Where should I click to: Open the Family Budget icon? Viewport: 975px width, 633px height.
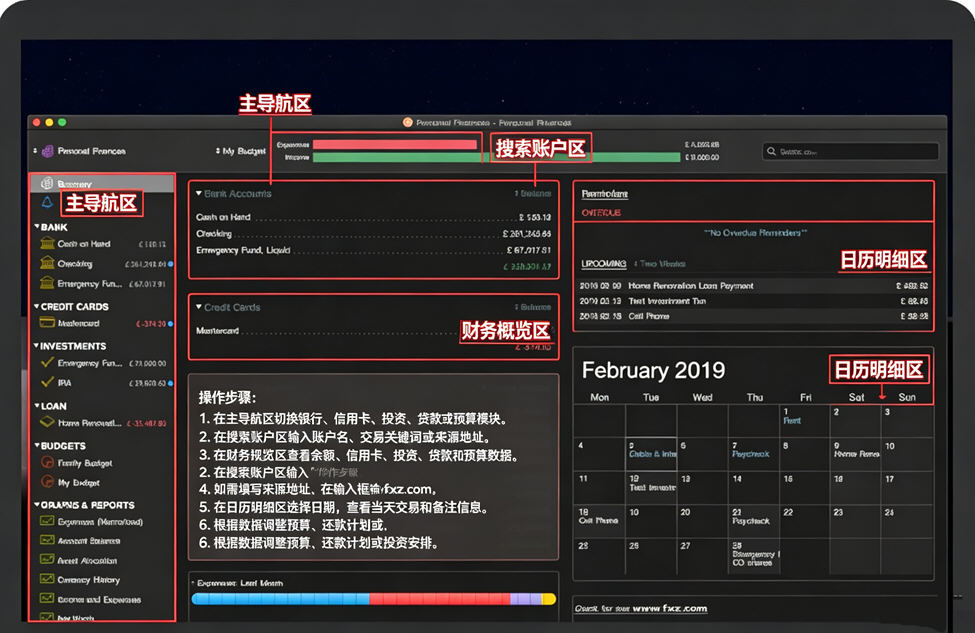[x=47, y=462]
